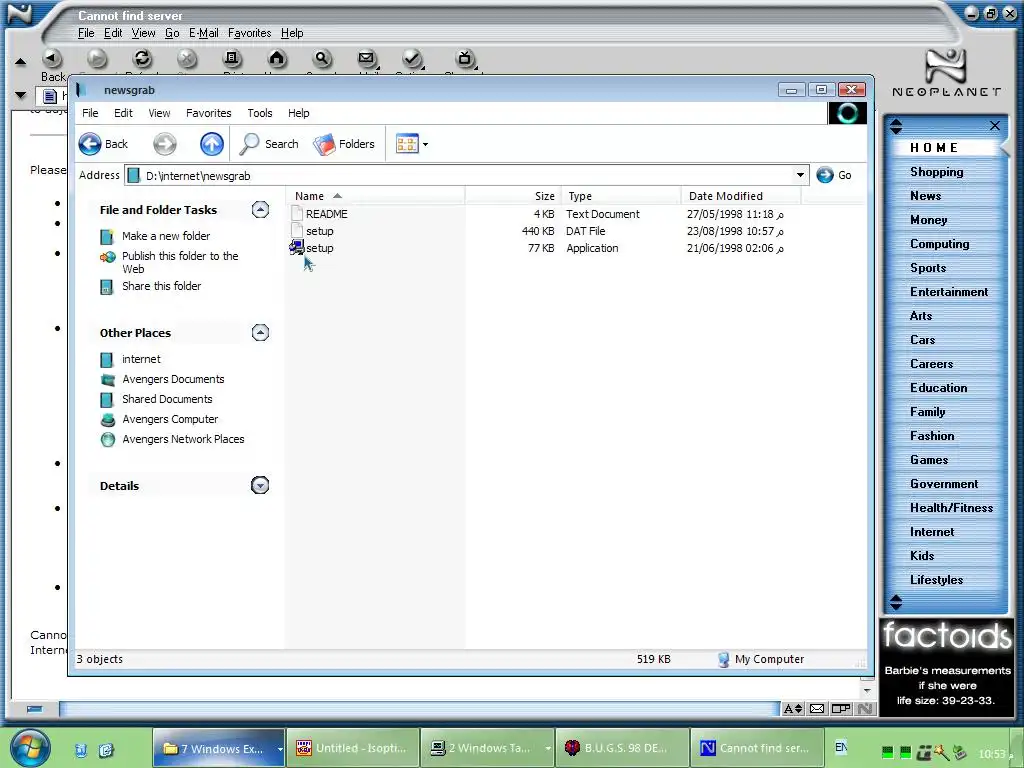Collapse Other Places panel
1024x768 pixels.
[x=260, y=332]
